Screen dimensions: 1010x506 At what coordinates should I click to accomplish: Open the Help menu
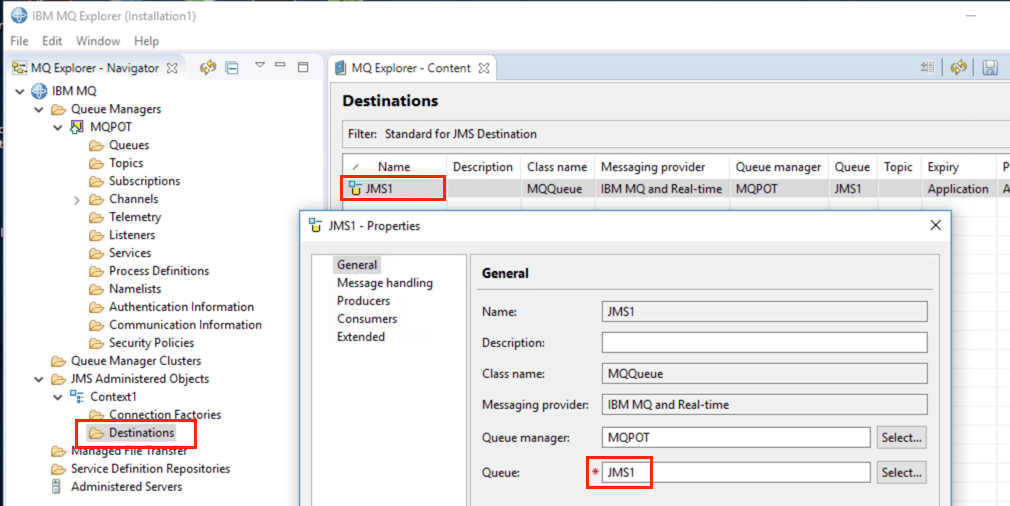click(146, 41)
